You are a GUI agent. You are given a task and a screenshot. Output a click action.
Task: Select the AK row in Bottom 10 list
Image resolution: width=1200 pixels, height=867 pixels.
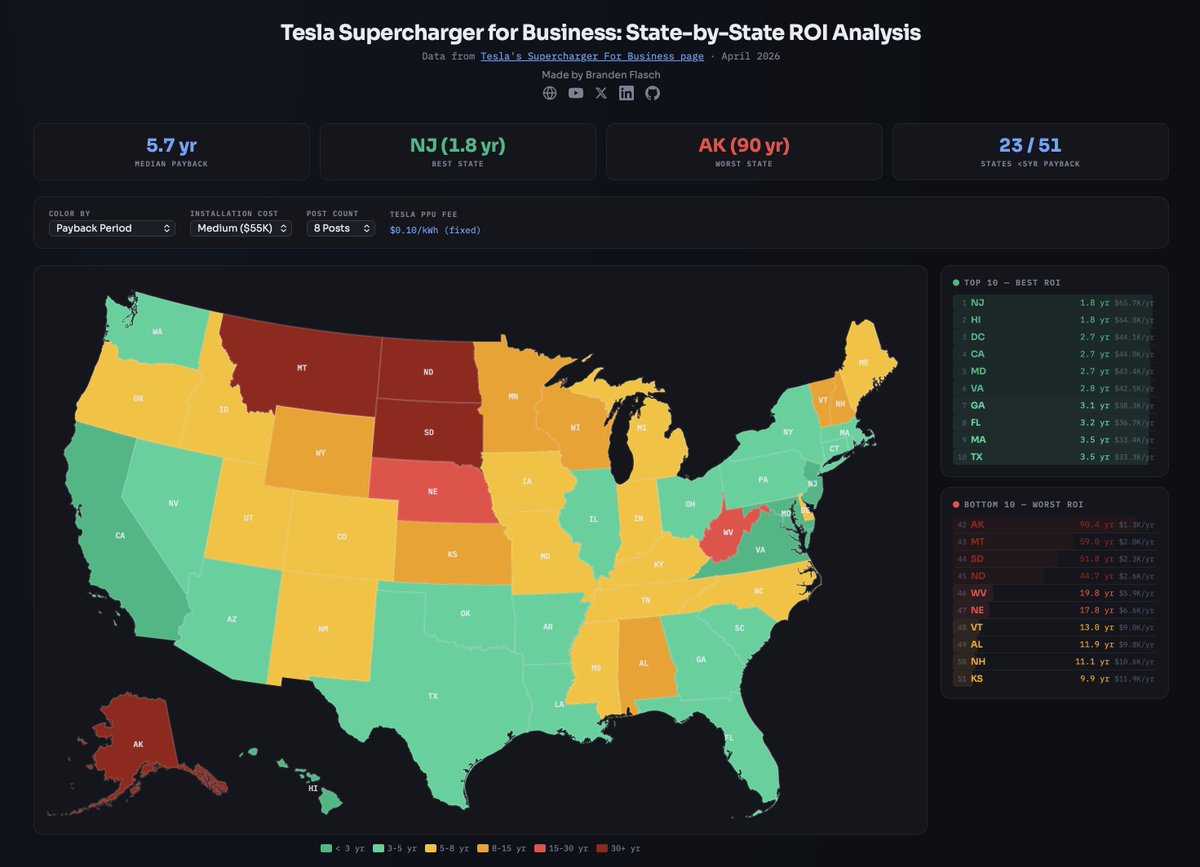tap(1054, 524)
